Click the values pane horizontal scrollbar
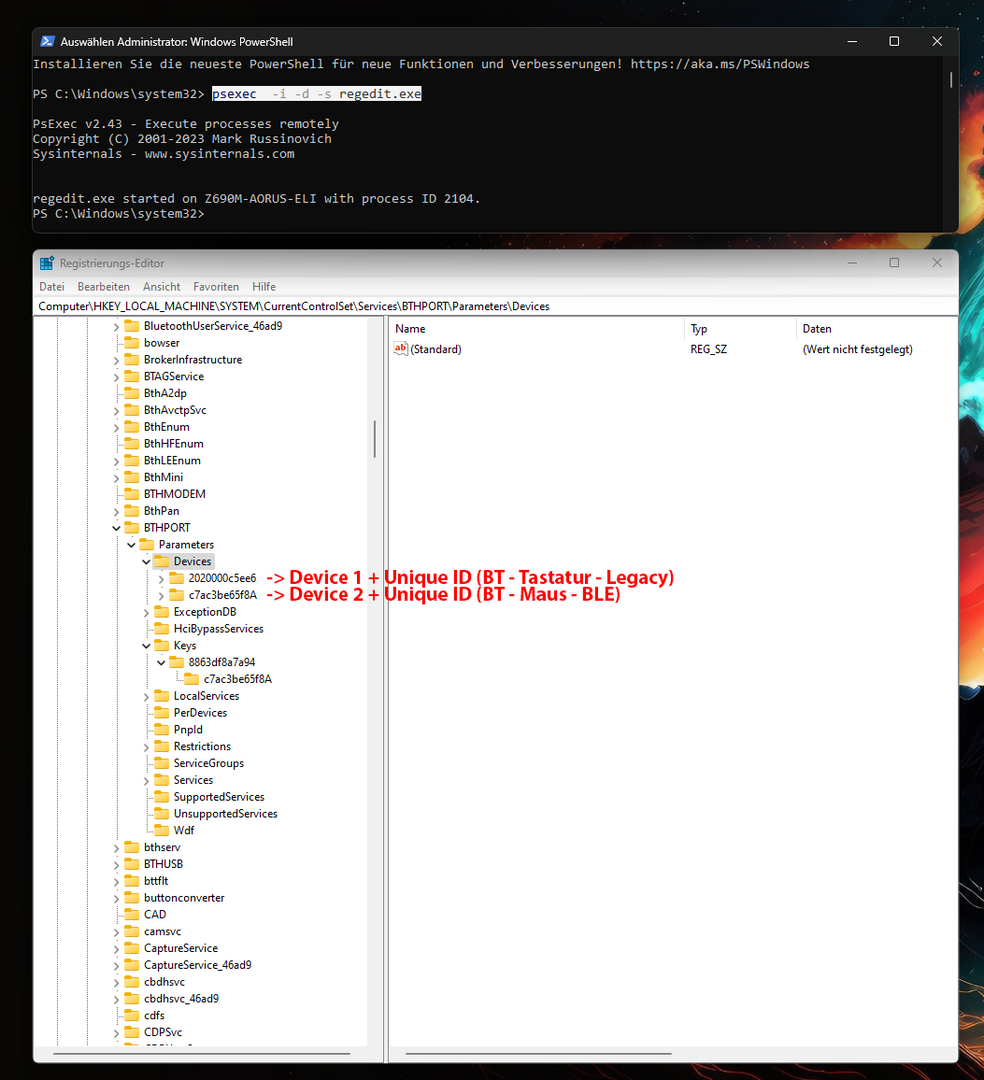This screenshot has height=1080, width=984. pos(538,1054)
